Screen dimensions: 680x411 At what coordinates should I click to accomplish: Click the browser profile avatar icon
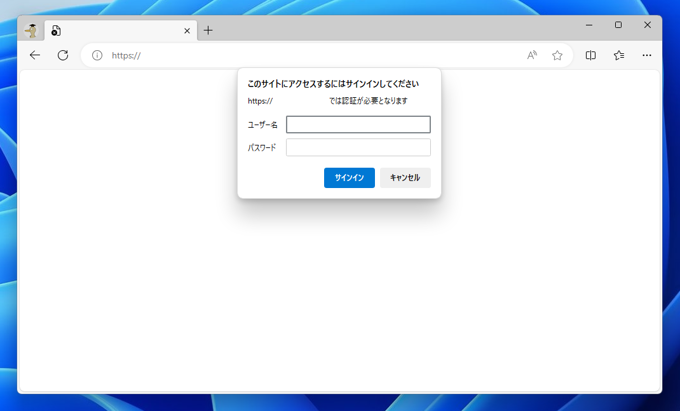pyautogui.click(x=31, y=30)
